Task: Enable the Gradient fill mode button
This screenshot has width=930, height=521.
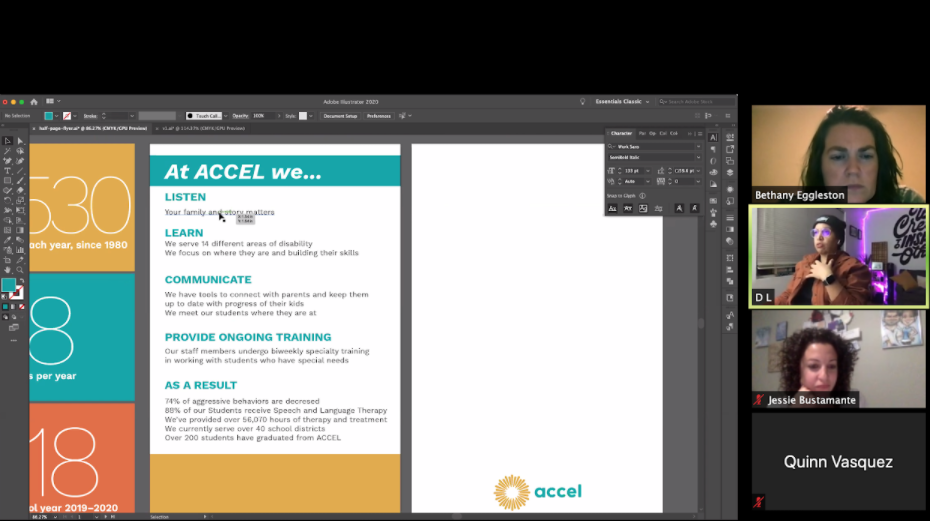Action: pos(13,306)
